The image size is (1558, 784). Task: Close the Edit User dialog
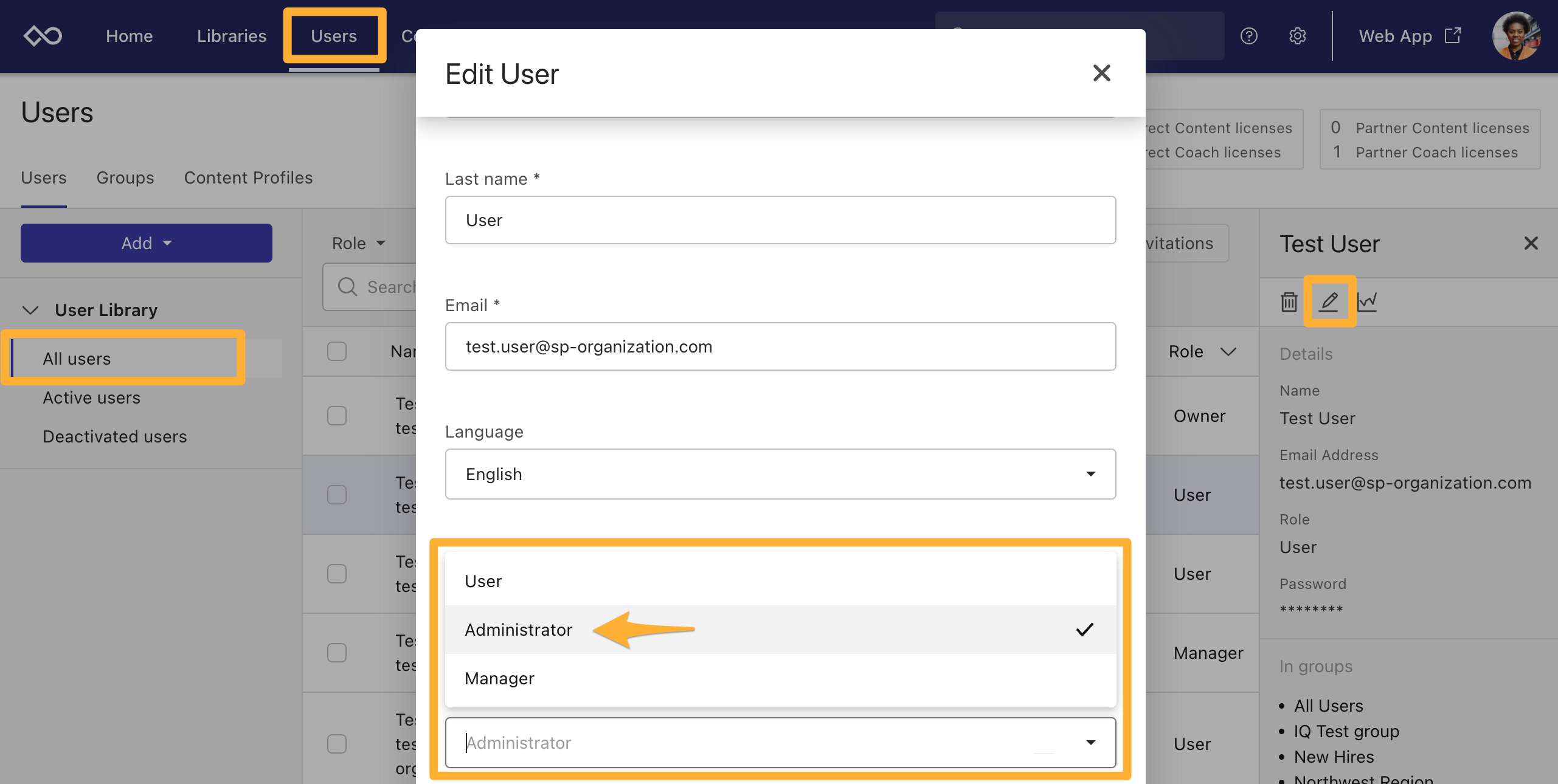1101,74
